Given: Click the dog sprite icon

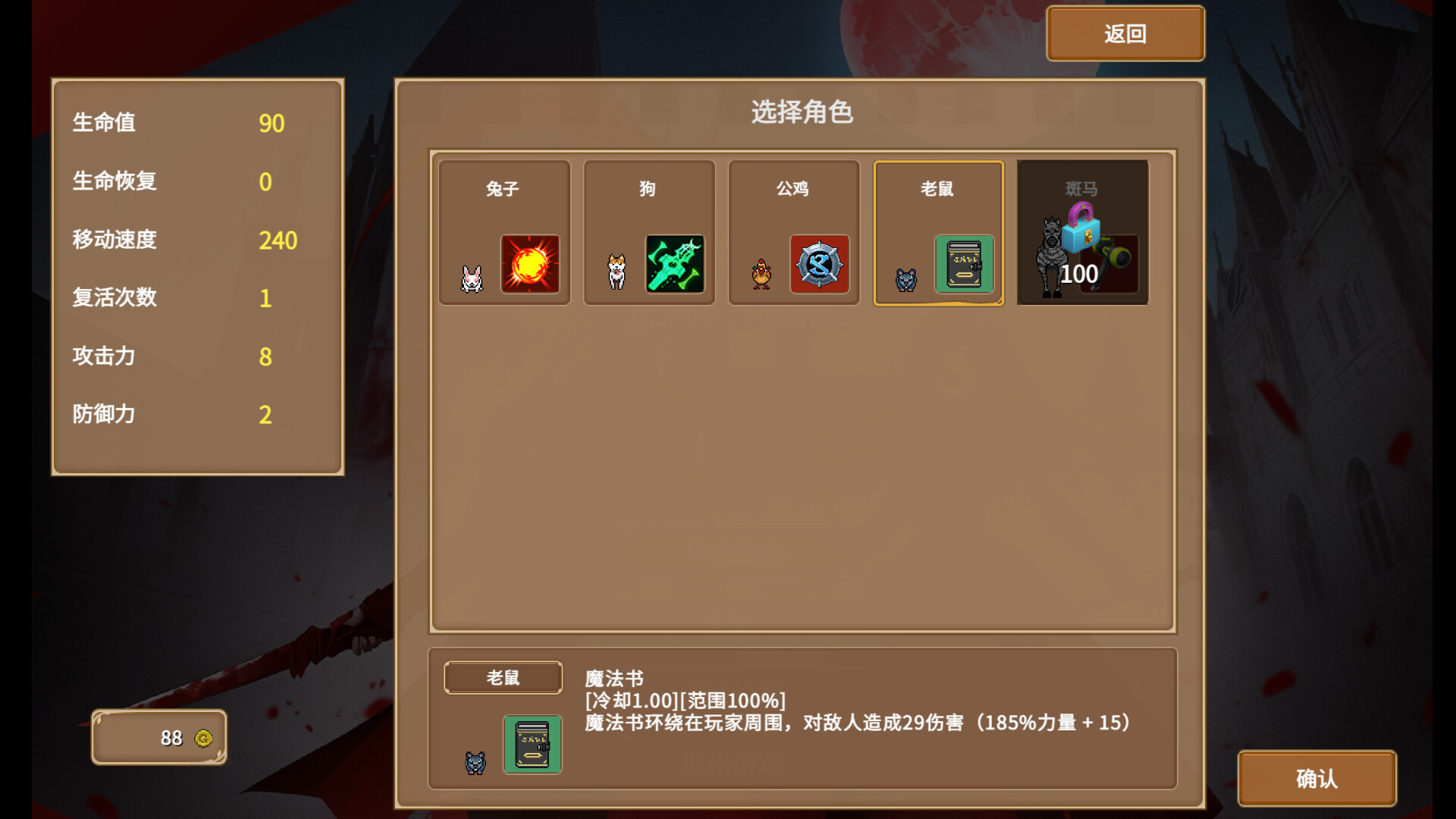Looking at the screenshot, I should [x=617, y=271].
